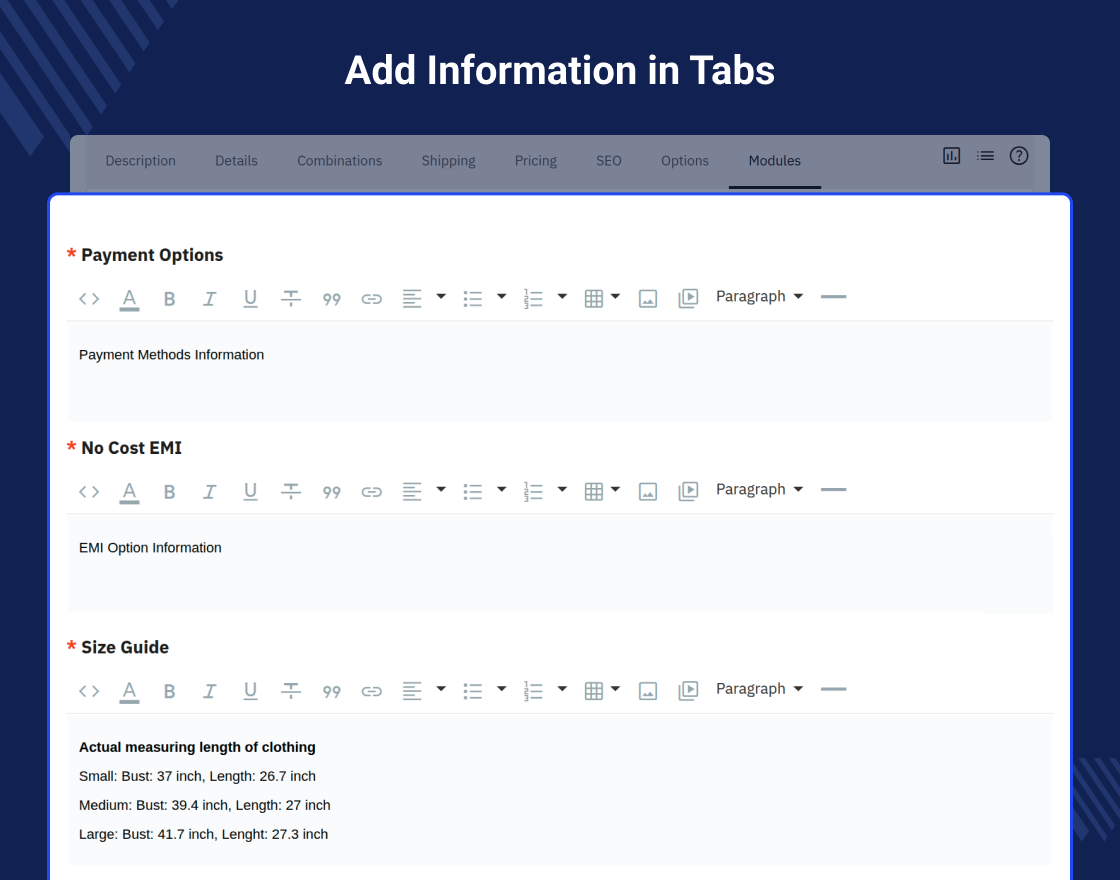Toggle bold in No Cost EMI editor
This screenshot has width=1120, height=880.
pyautogui.click(x=169, y=492)
